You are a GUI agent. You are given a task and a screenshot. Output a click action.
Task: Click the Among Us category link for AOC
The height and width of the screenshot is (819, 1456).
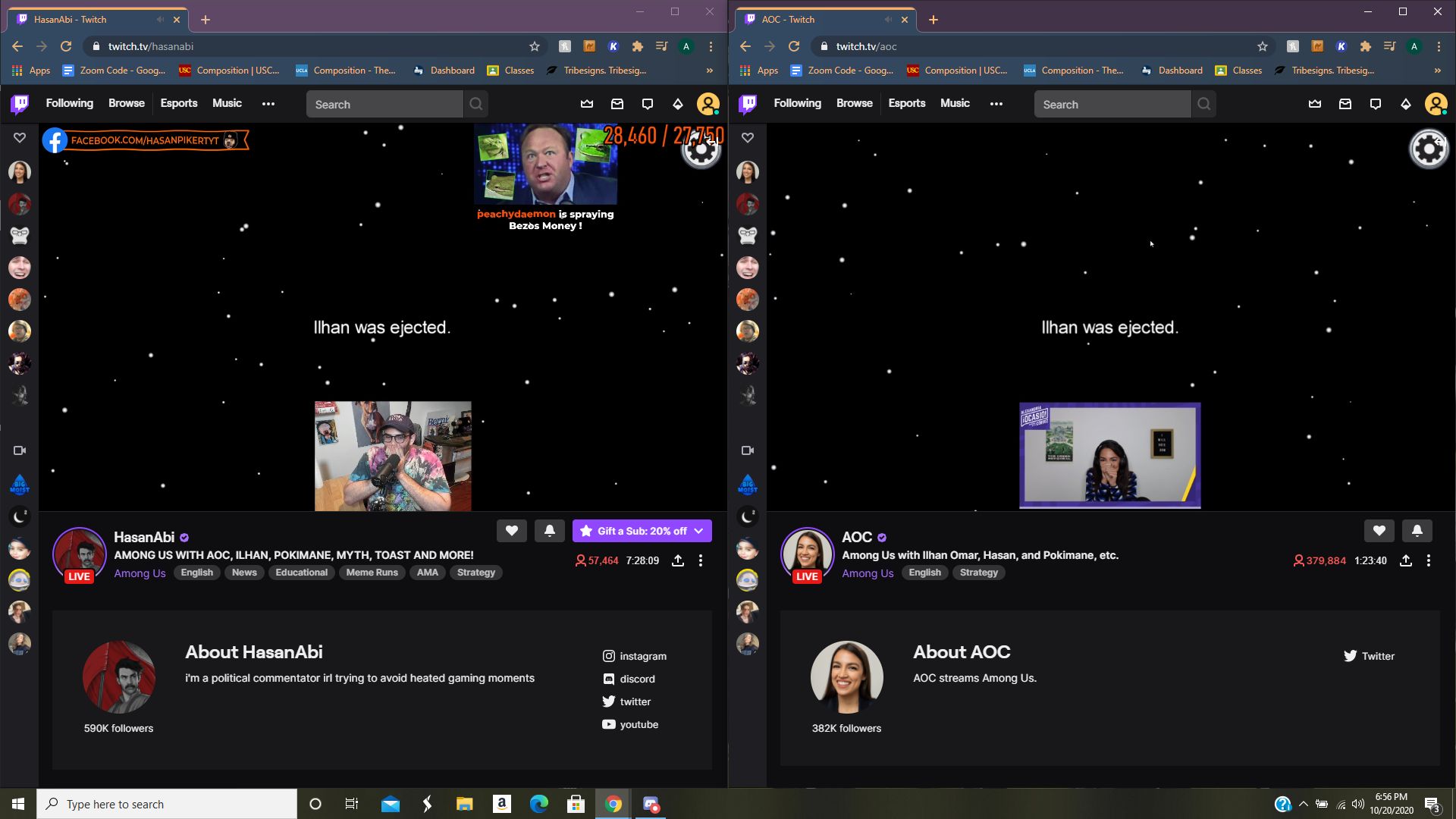pyautogui.click(x=868, y=573)
